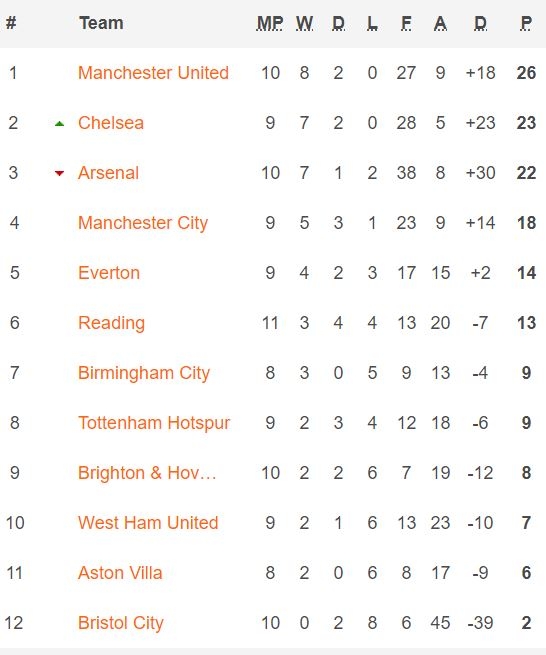Image resolution: width=546 pixels, height=655 pixels.
Task: Click the Tottenham Hotspur link
Action: point(154,423)
